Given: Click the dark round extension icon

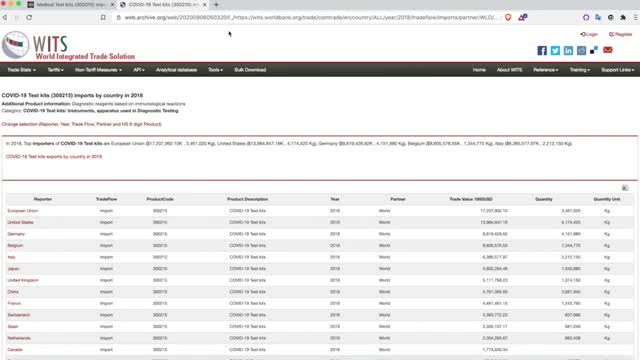Looking at the screenshot, I should [x=611, y=17].
